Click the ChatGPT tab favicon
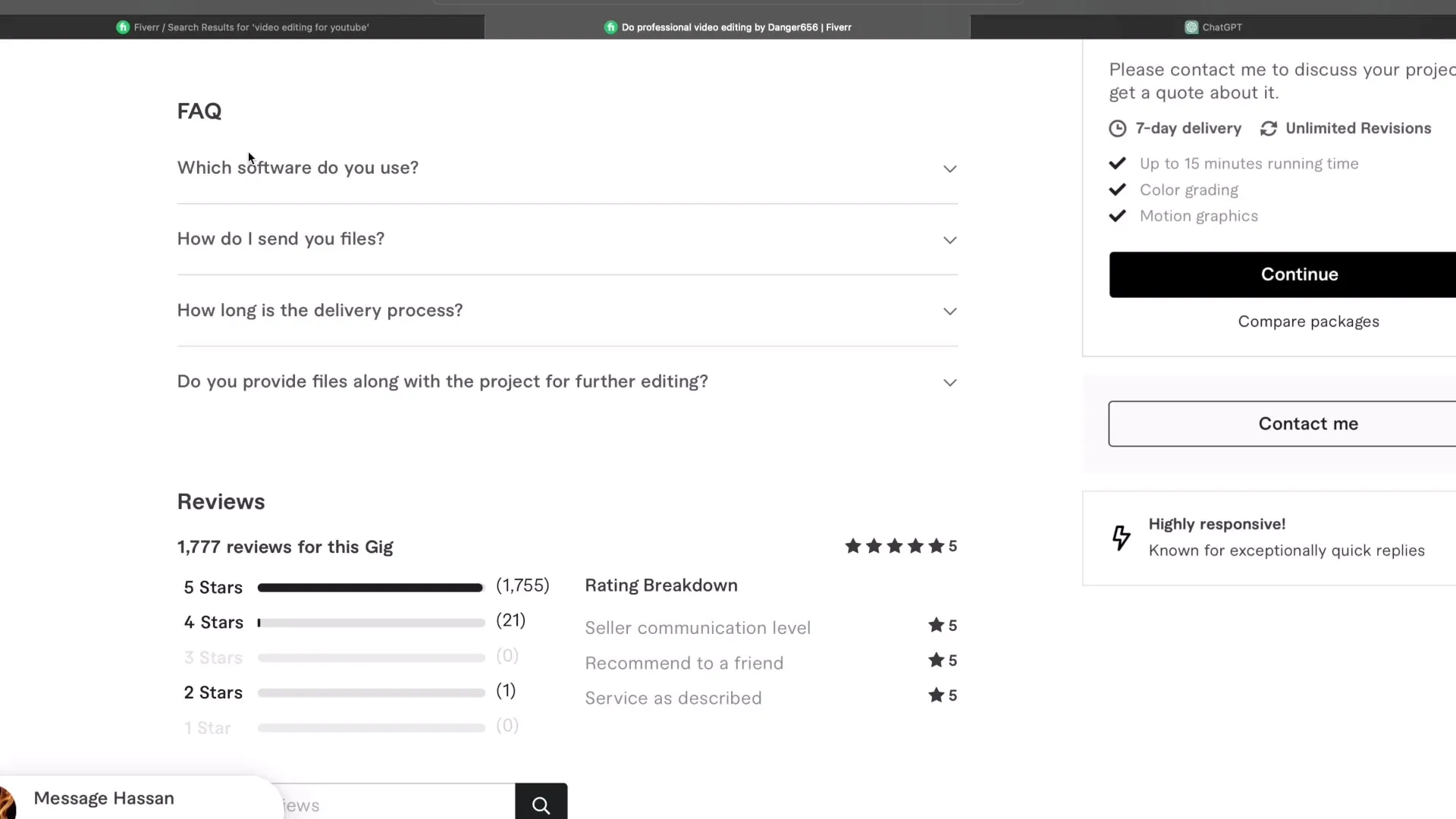 [x=1191, y=27]
